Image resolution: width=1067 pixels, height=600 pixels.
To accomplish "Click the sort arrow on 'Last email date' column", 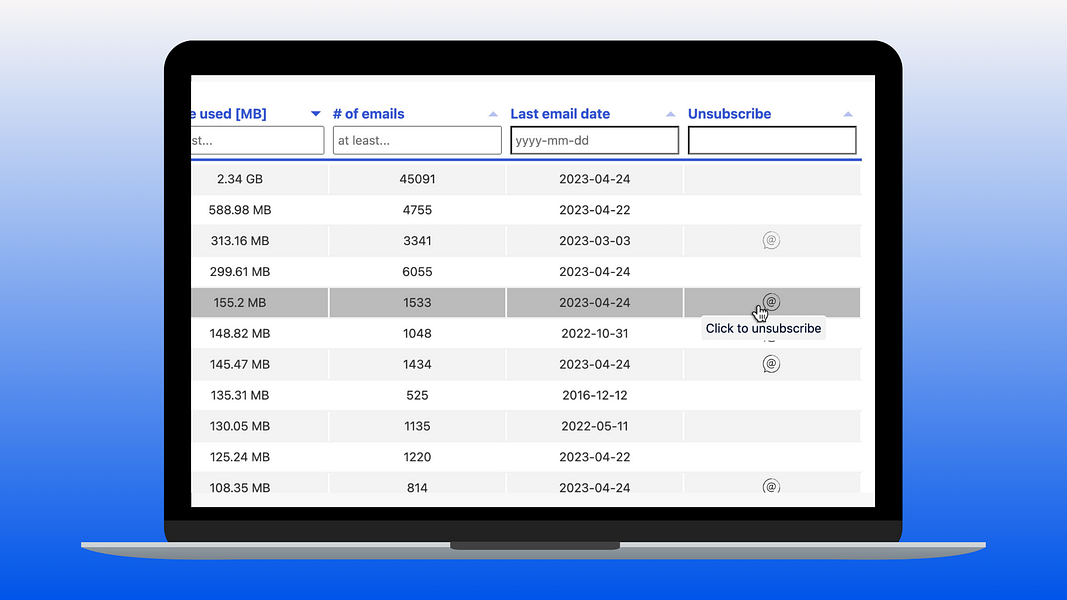I will pos(670,114).
